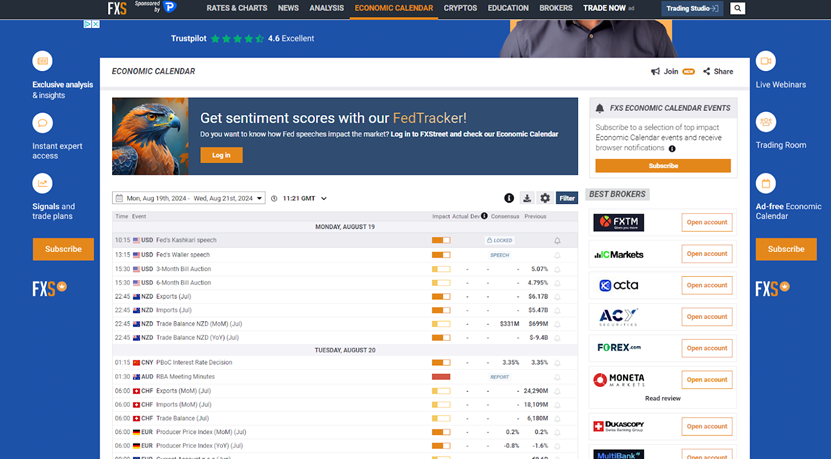This screenshot has width=831, height=459.
Task: Open the RATES & CHARTS menu
Action: [x=237, y=8]
